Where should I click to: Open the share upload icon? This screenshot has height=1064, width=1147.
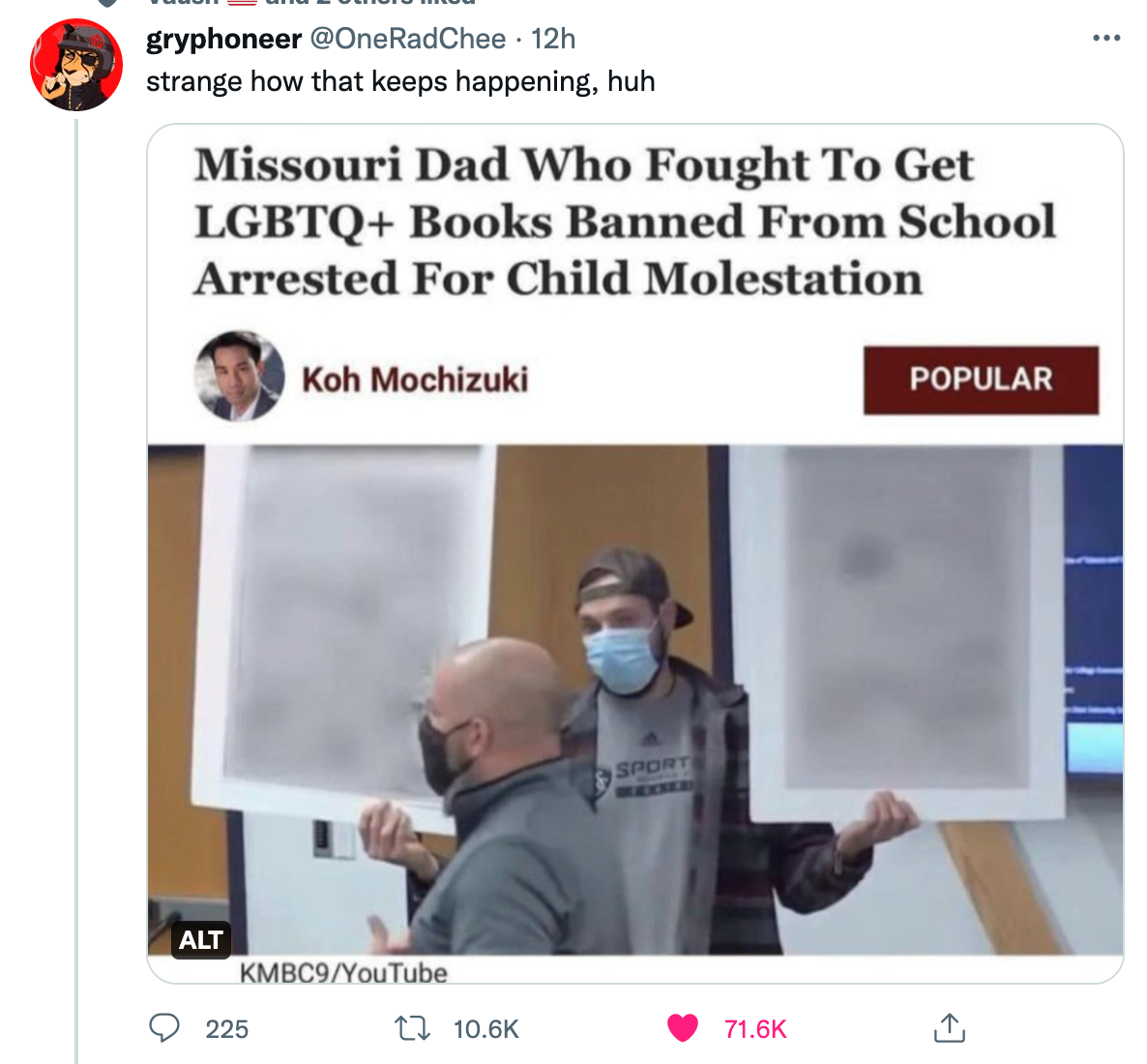[950, 1027]
